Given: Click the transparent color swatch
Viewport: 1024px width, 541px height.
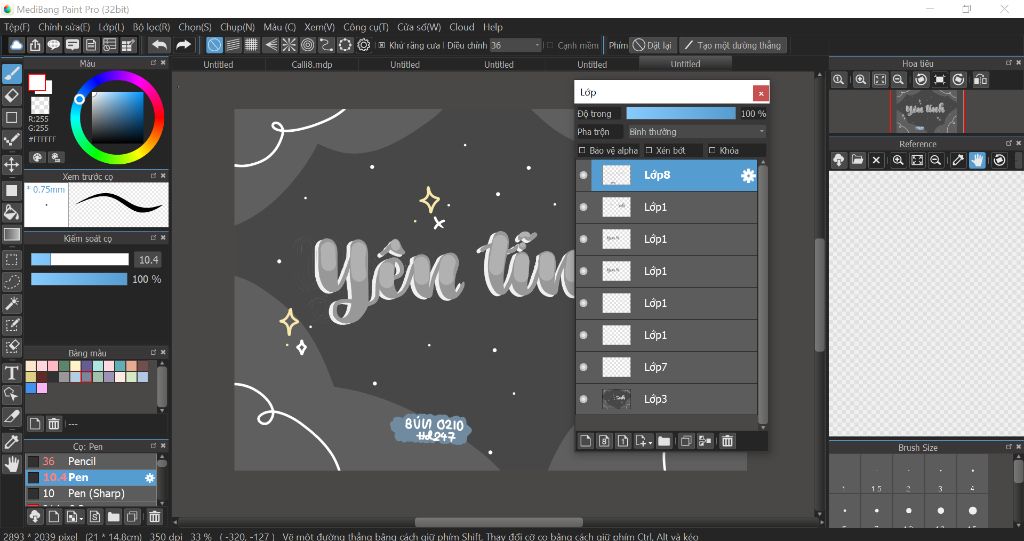Looking at the screenshot, I should (x=40, y=105).
